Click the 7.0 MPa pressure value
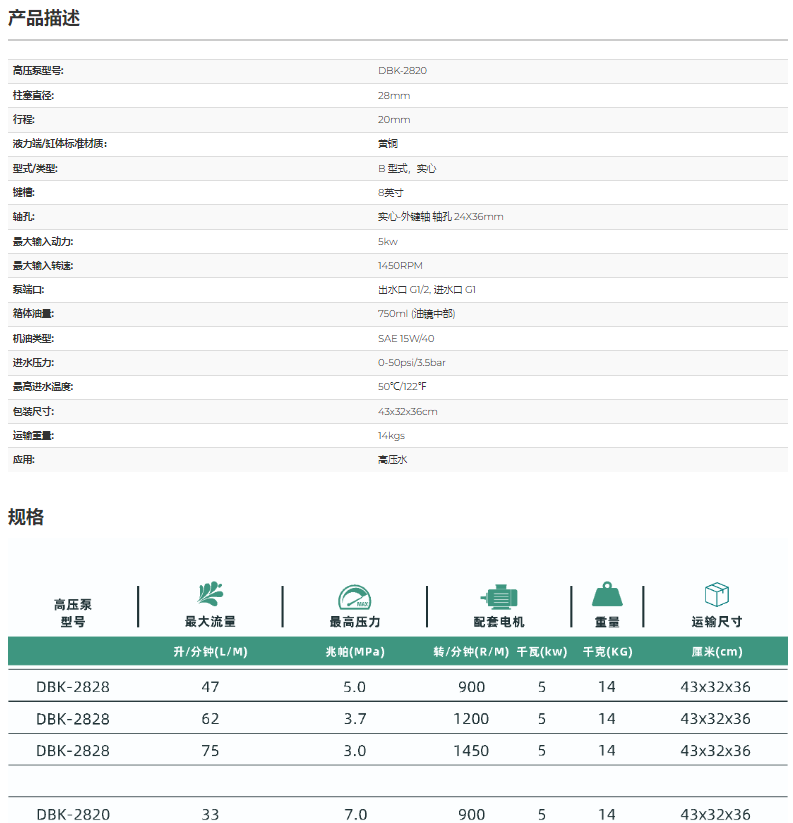This screenshot has height=823, width=793. point(355,814)
